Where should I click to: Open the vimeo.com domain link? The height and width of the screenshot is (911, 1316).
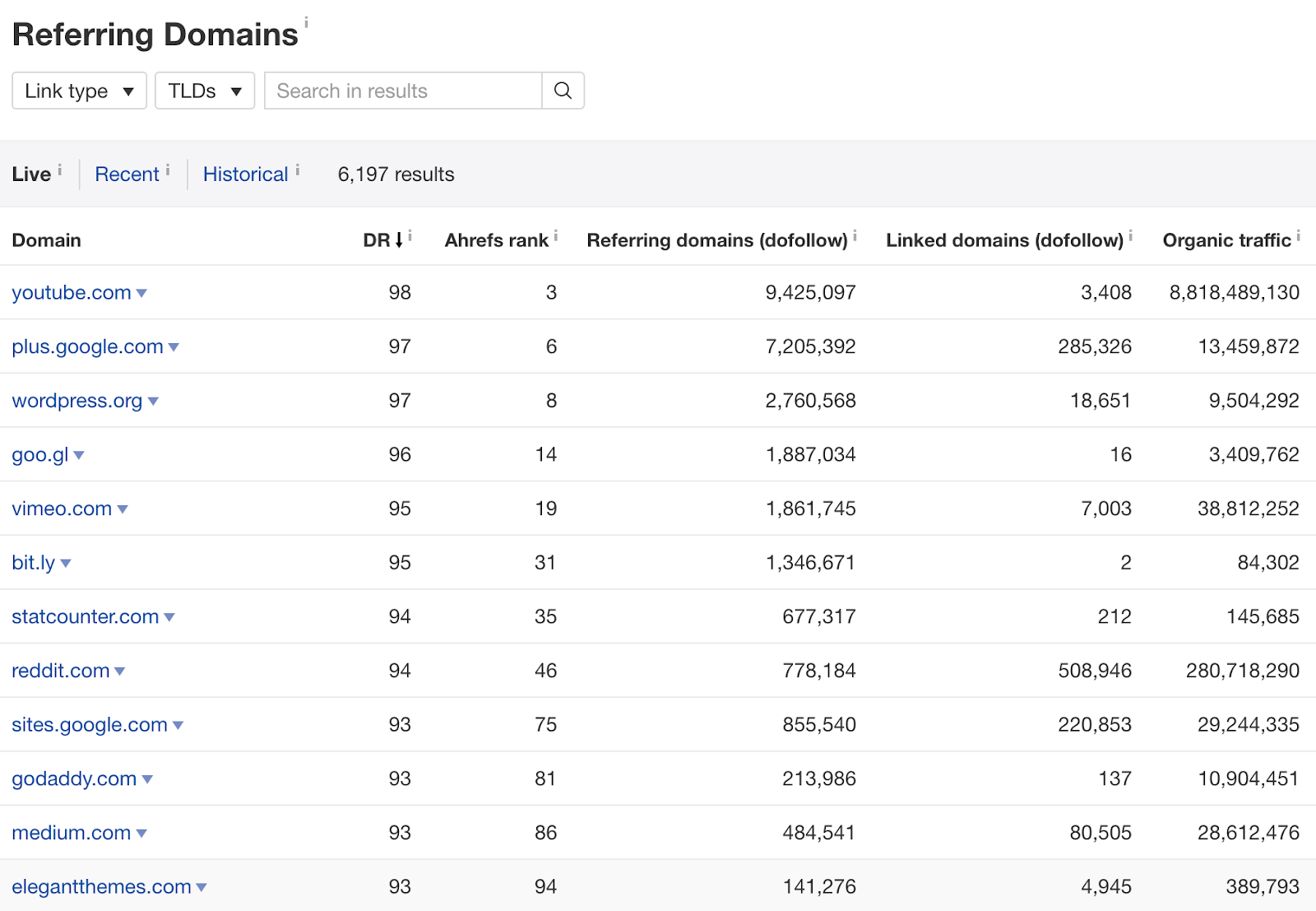[62, 509]
